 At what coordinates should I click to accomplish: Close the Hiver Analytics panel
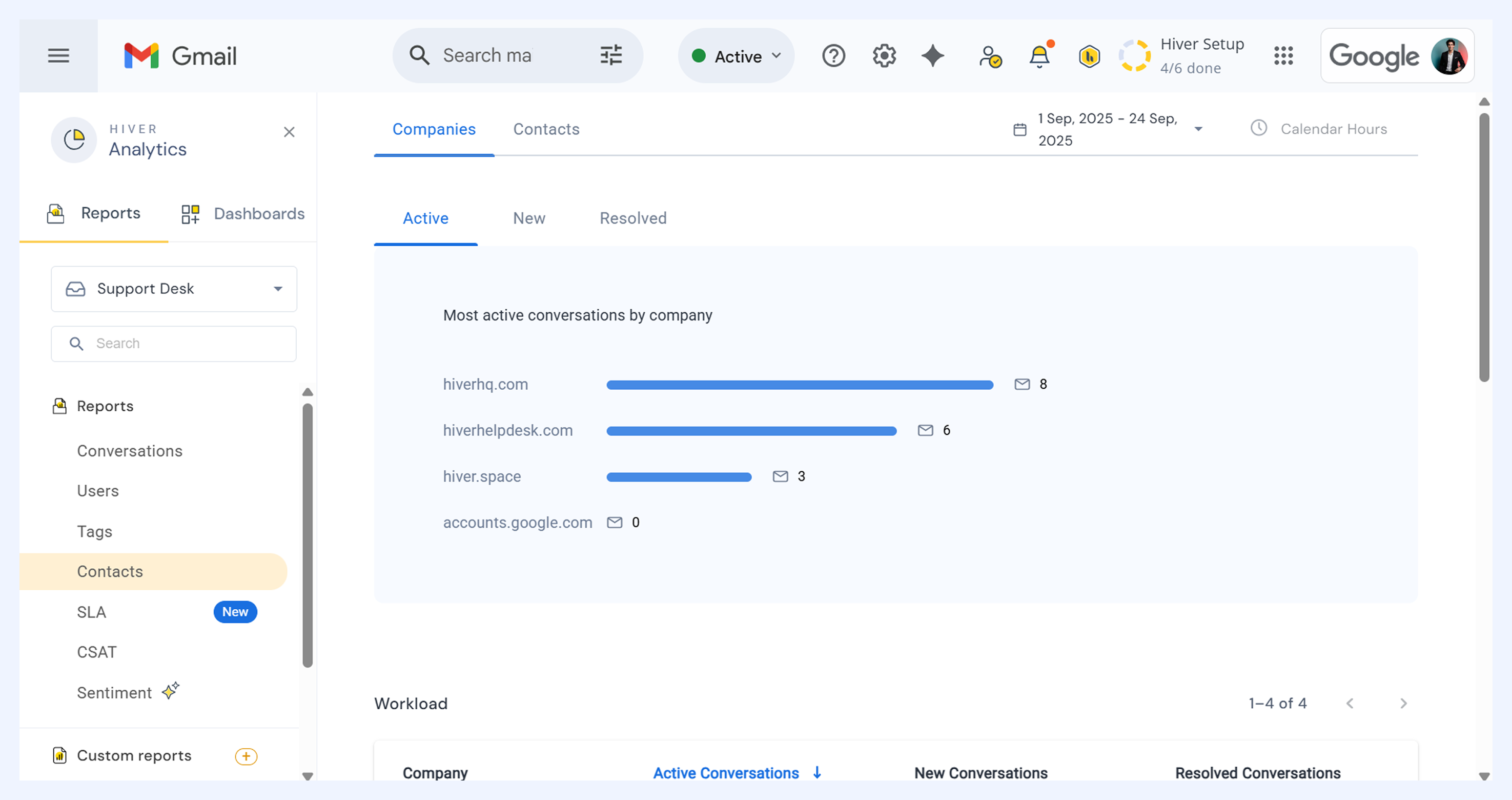(x=289, y=132)
